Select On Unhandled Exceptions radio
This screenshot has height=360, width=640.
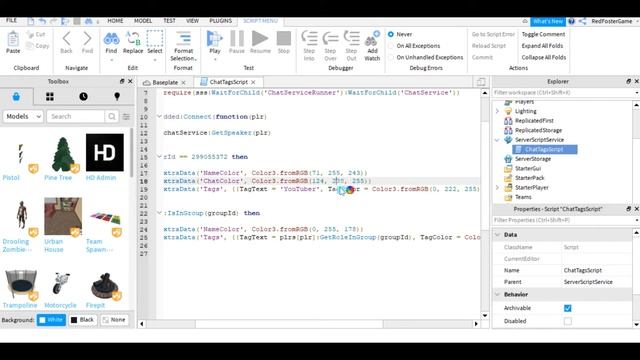coord(391,58)
